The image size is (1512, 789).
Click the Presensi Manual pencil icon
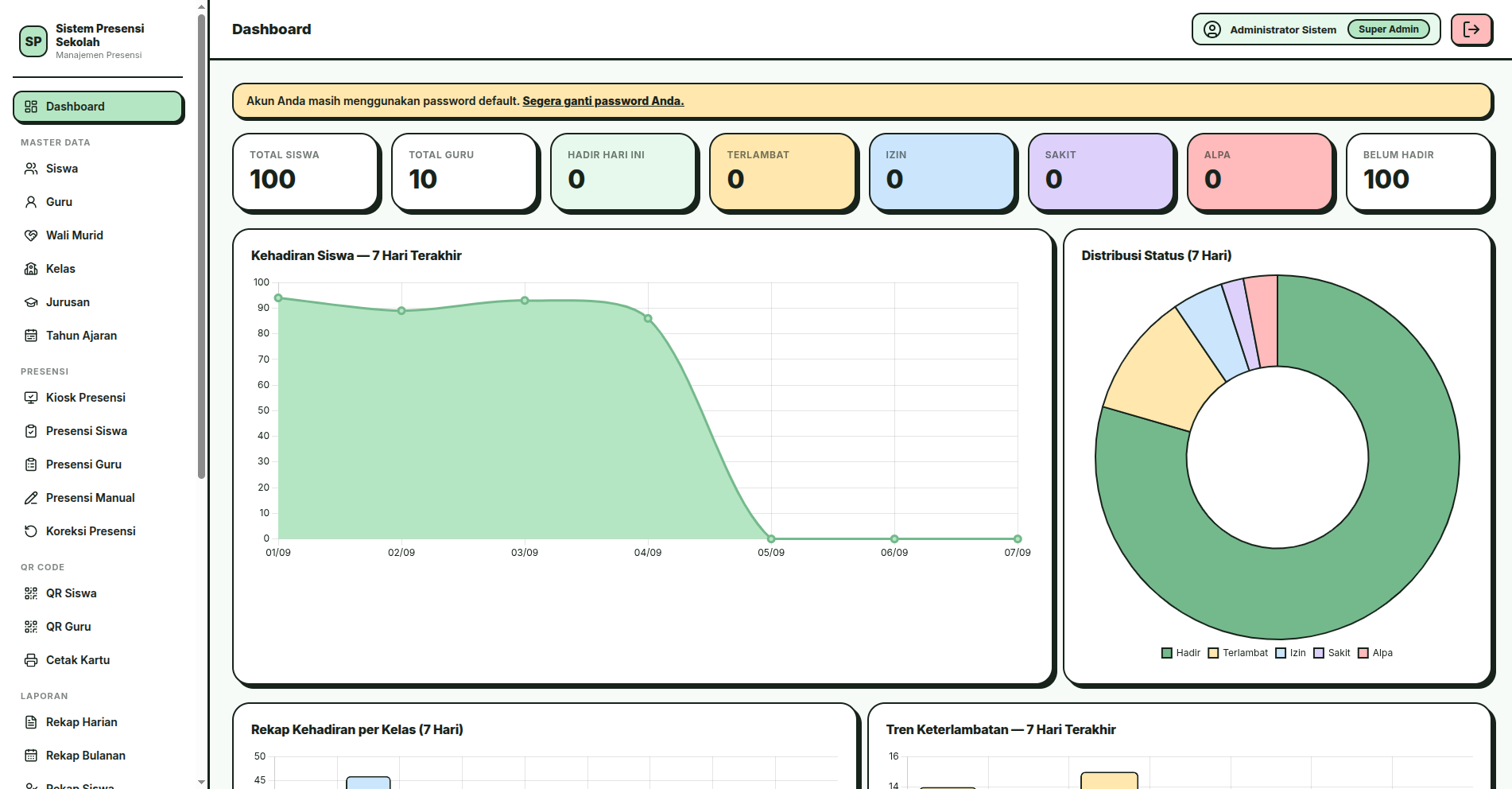pyautogui.click(x=31, y=498)
